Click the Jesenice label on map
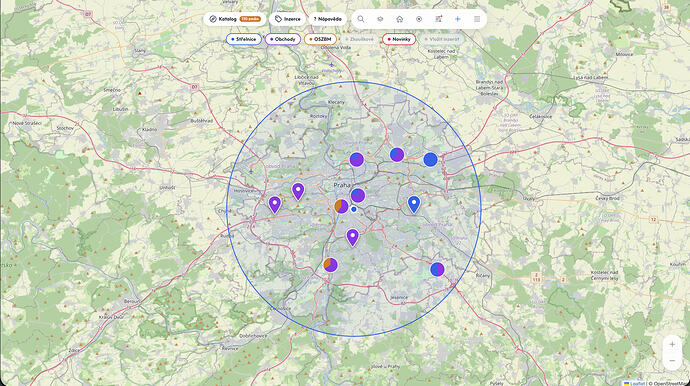Screen dimensions: 690x386 (399, 298)
